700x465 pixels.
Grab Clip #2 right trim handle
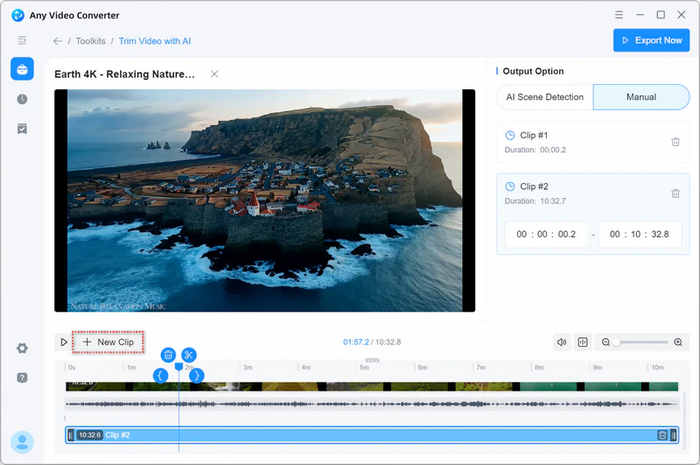pos(673,435)
